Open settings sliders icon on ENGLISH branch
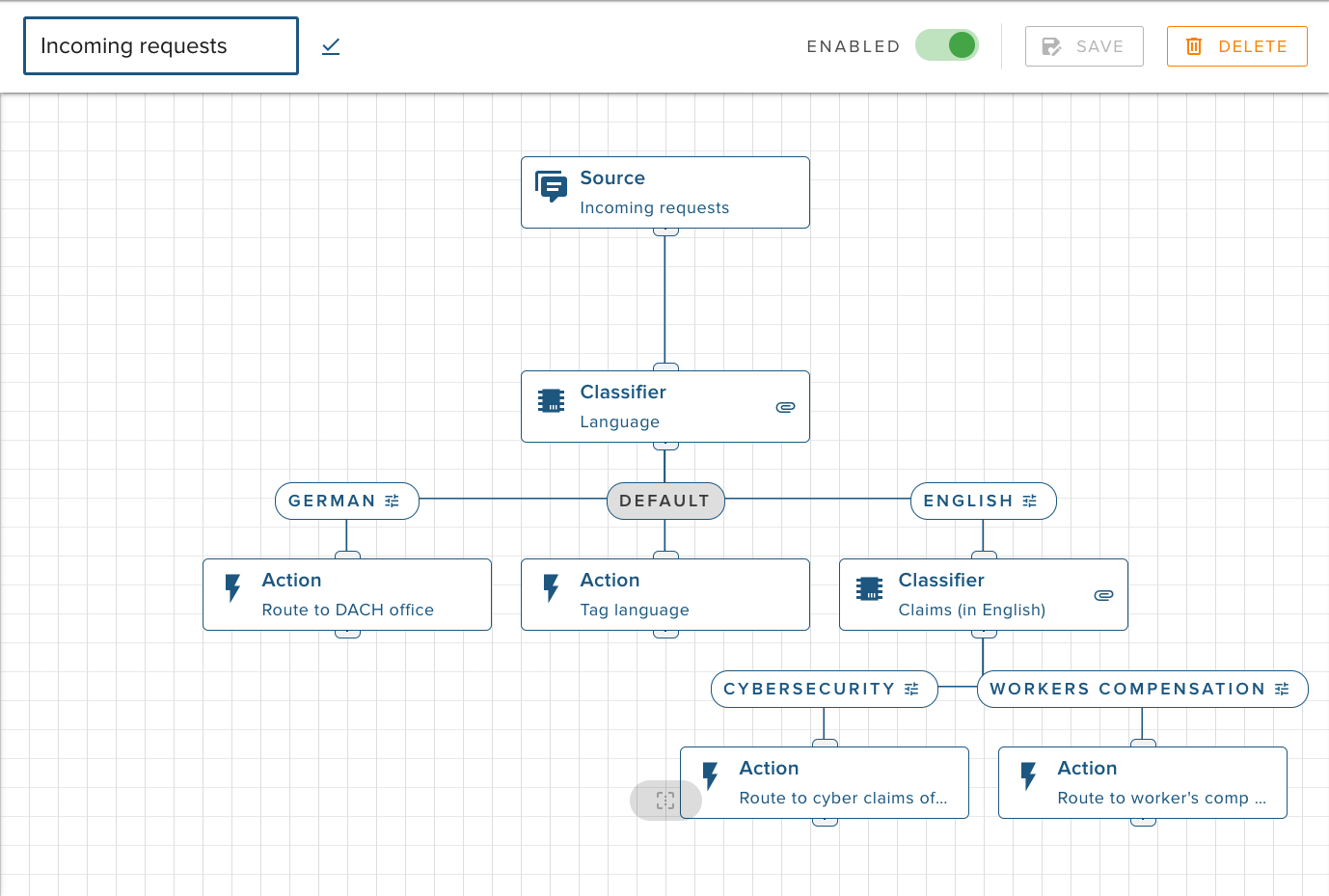 (x=1030, y=501)
